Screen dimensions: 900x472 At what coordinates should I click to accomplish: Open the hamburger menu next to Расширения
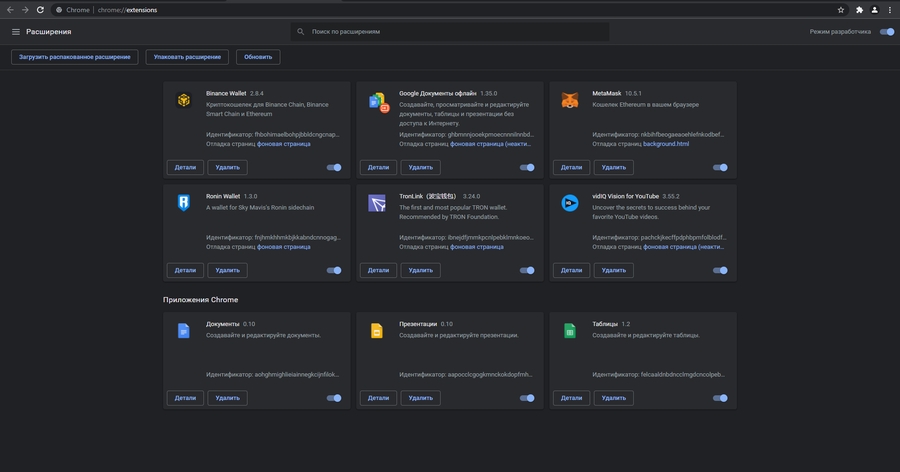(x=15, y=32)
